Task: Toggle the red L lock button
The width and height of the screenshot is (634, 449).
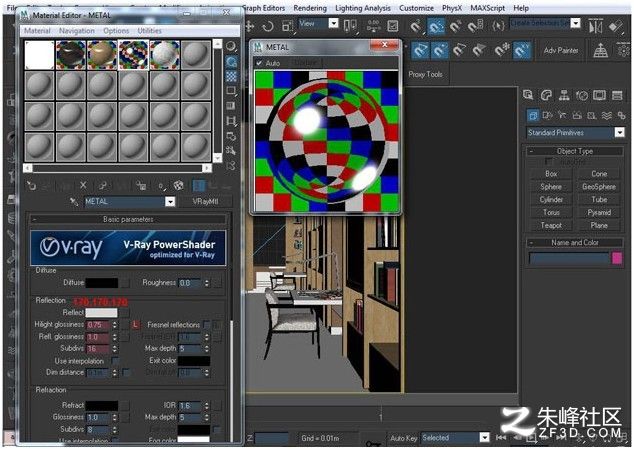Action: (x=135, y=324)
